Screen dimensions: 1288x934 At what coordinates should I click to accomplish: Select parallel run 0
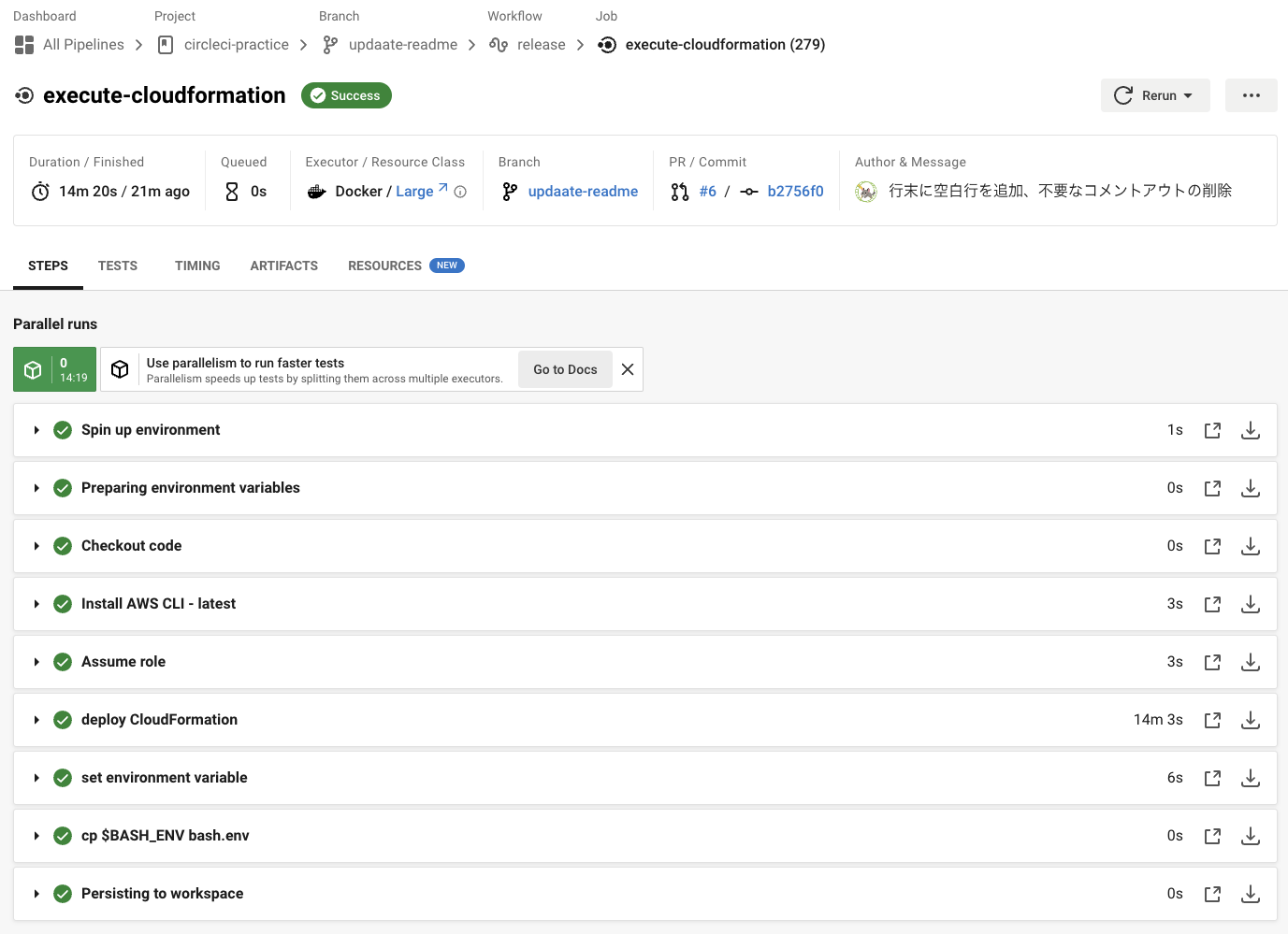54,368
